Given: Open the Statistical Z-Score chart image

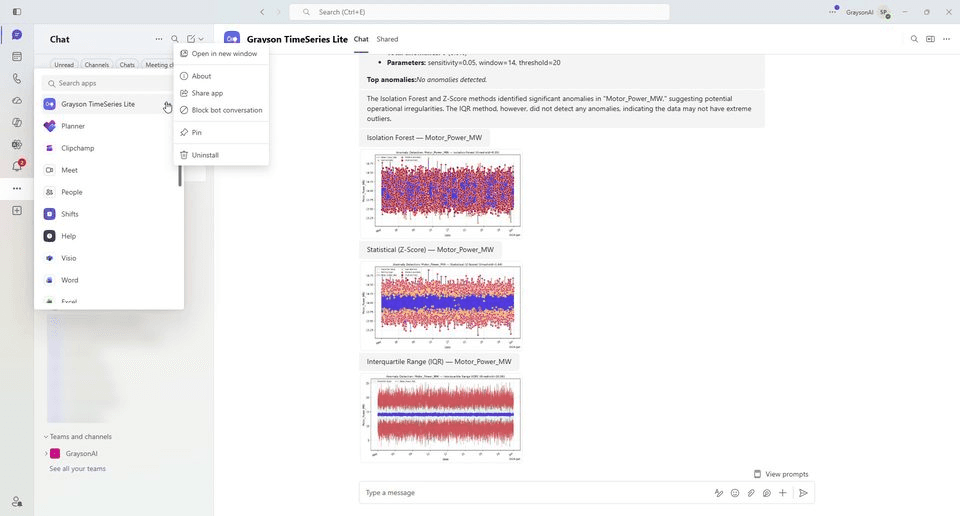Looking at the screenshot, I should click(441, 305).
